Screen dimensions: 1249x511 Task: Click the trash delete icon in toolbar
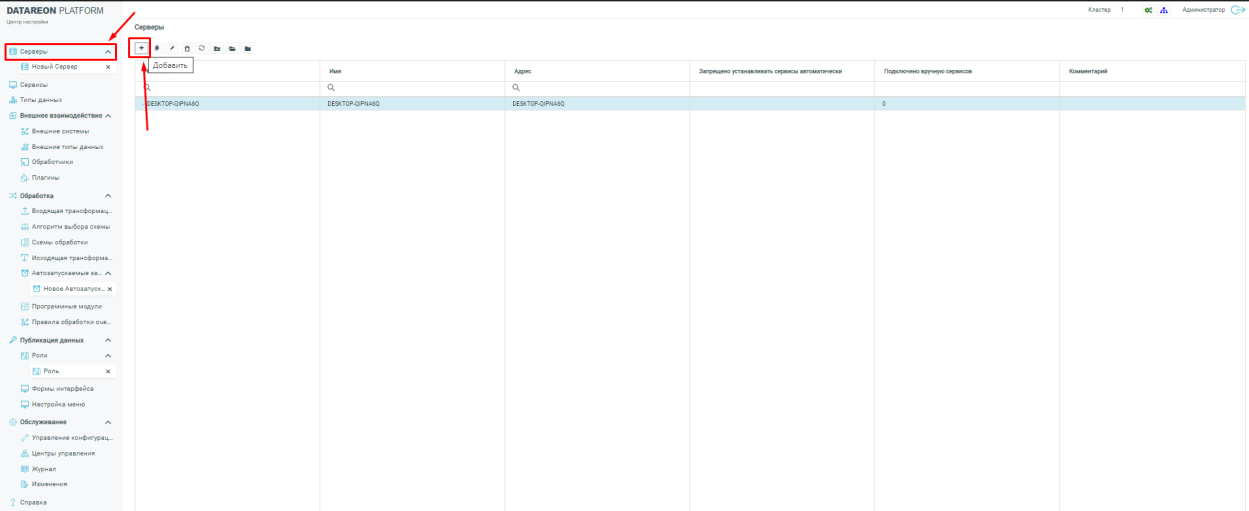pos(187,48)
